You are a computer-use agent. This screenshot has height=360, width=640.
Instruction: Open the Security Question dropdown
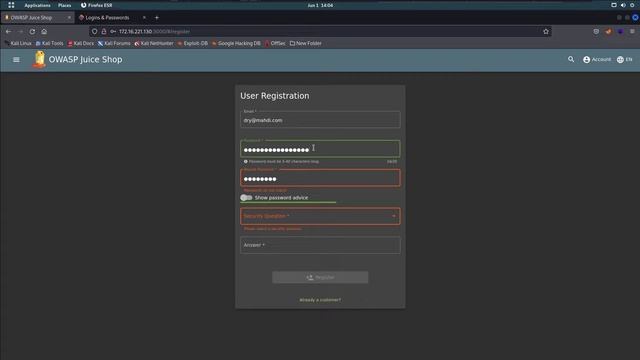[320, 216]
